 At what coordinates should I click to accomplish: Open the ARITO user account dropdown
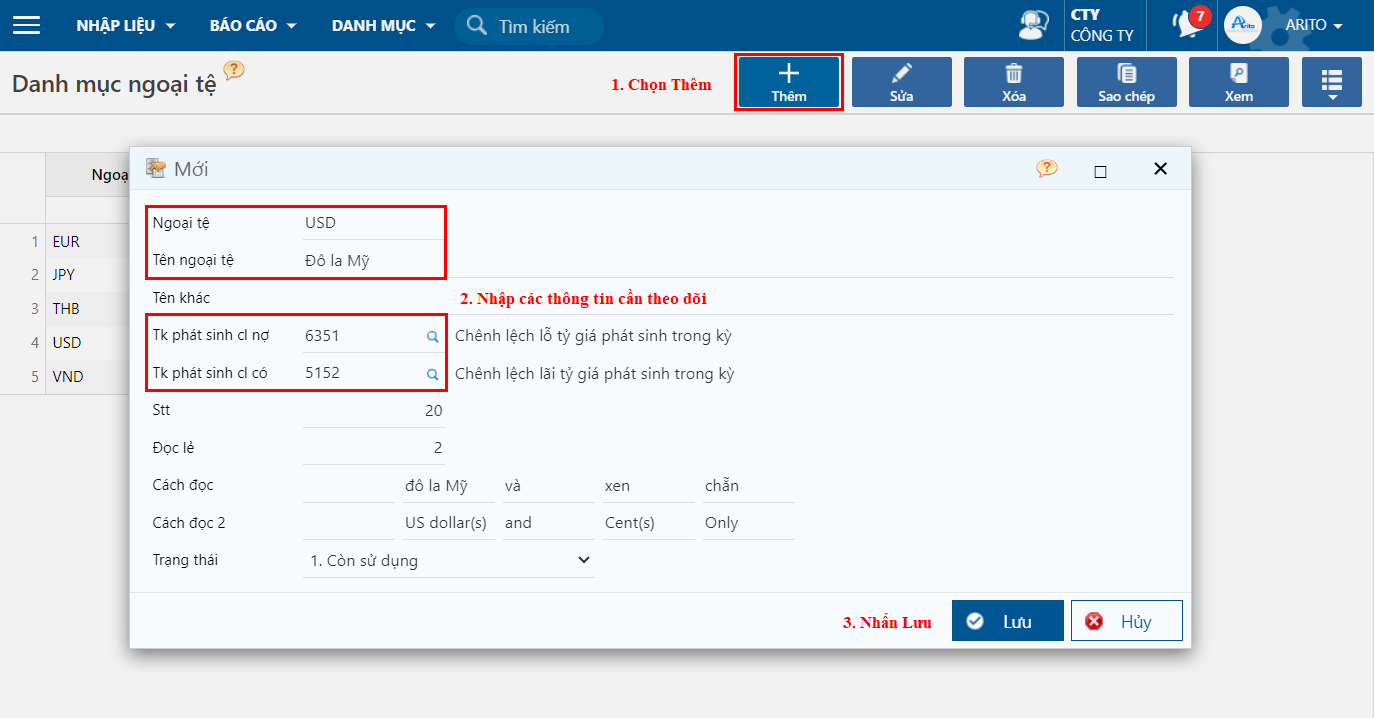(x=1313, y=25)
